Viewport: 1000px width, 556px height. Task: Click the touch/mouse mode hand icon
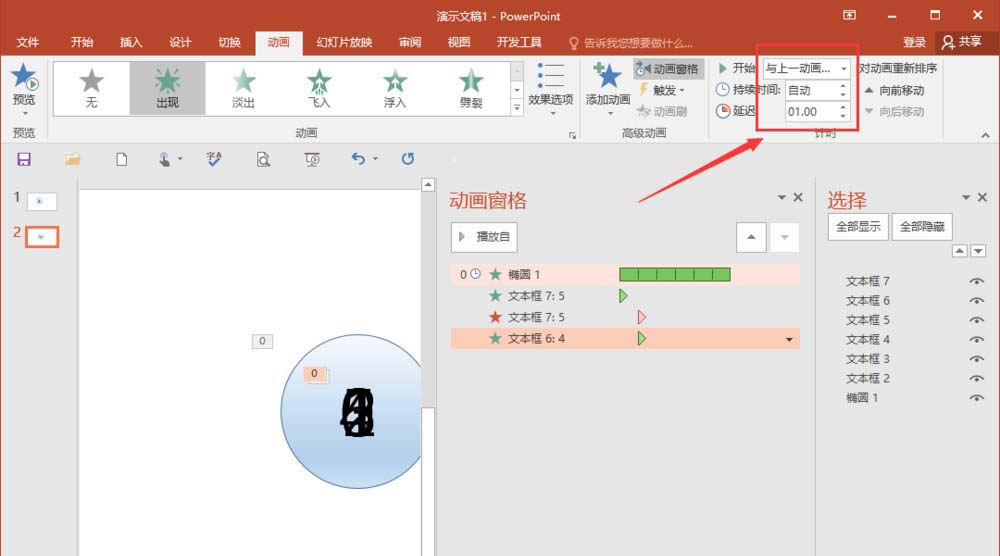pos(164,159)
